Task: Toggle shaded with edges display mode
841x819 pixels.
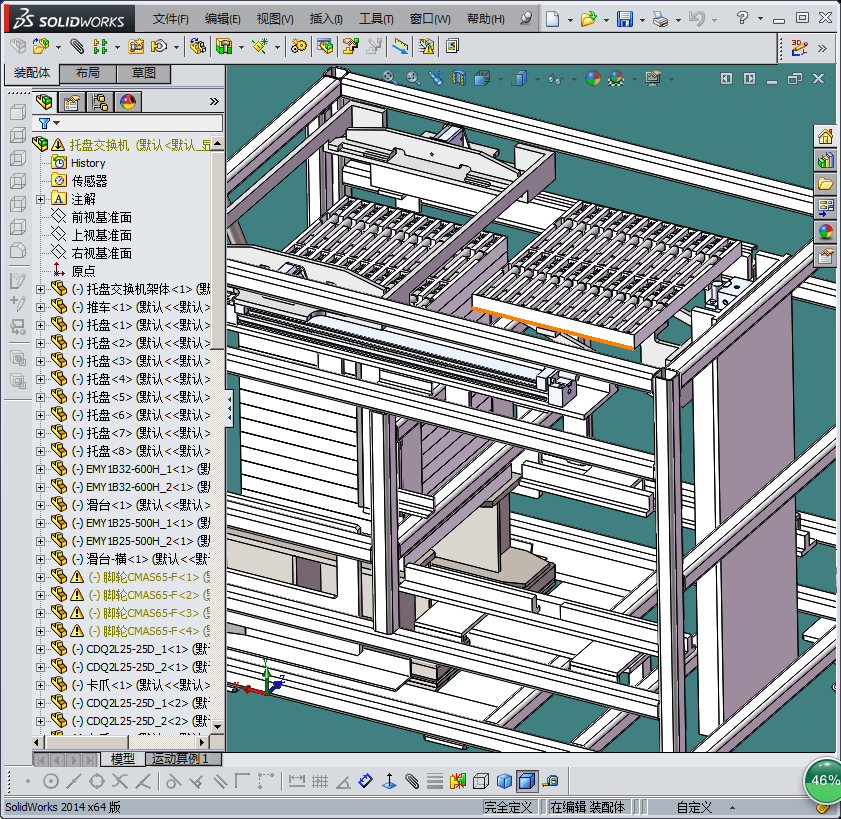Action: [x=526, y=781]
